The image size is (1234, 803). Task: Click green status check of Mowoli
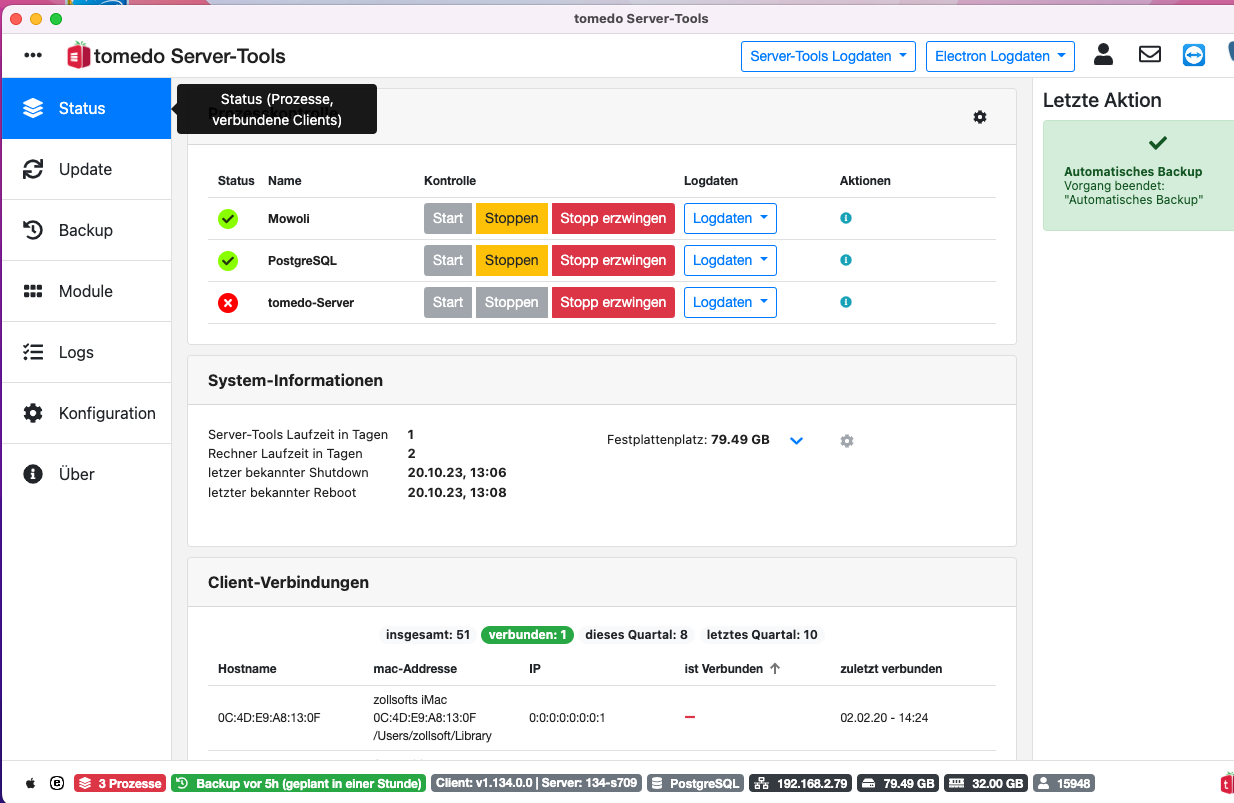228,218
